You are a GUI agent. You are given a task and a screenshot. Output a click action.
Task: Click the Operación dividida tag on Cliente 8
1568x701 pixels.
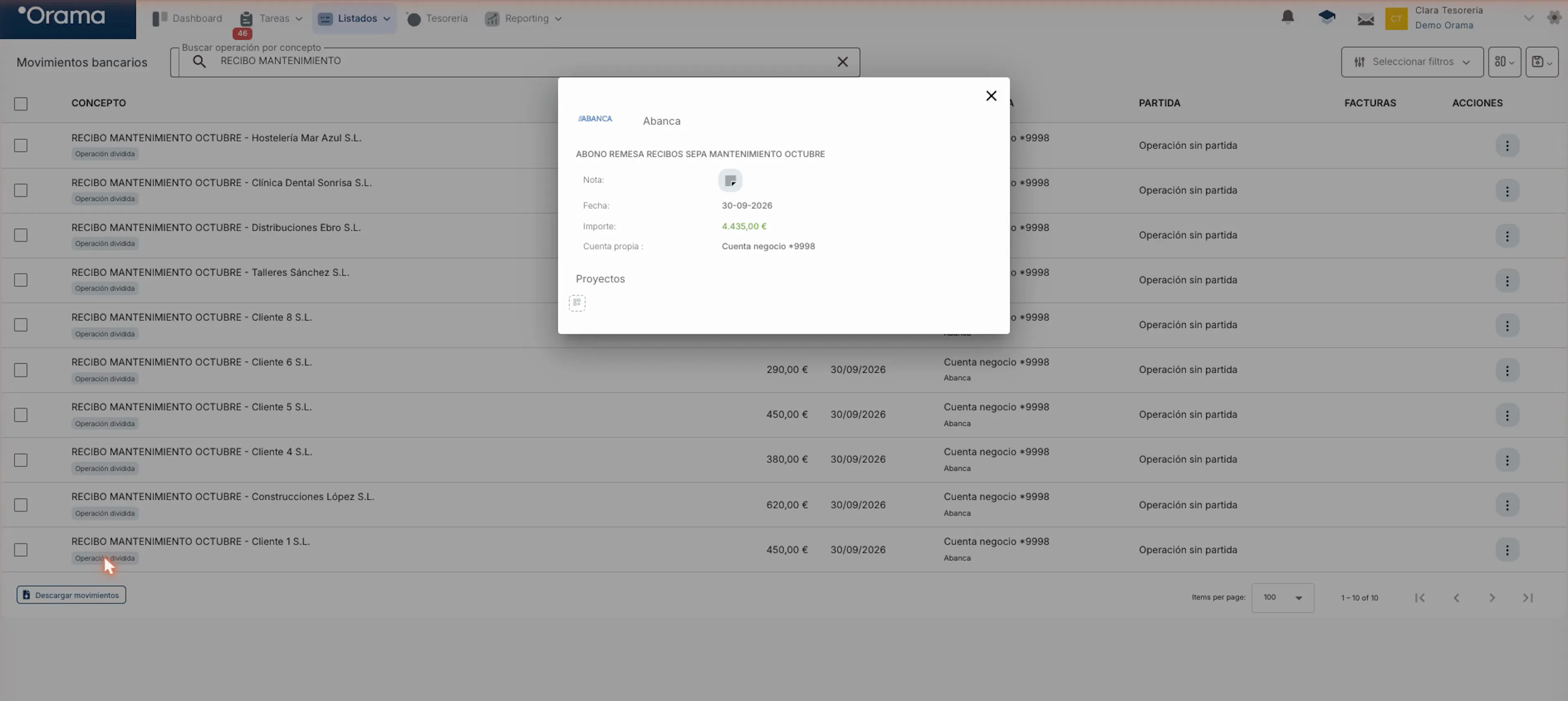click(x=105, y=334)
